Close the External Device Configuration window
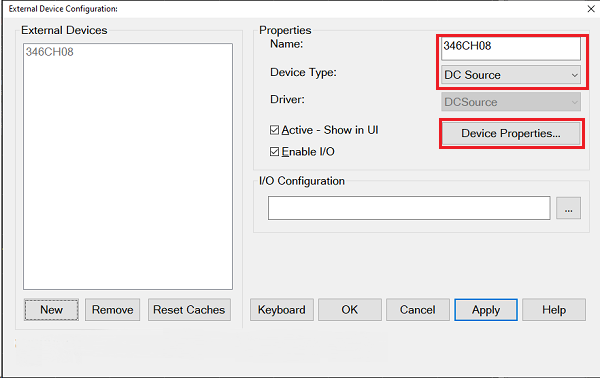 point(591,8)
